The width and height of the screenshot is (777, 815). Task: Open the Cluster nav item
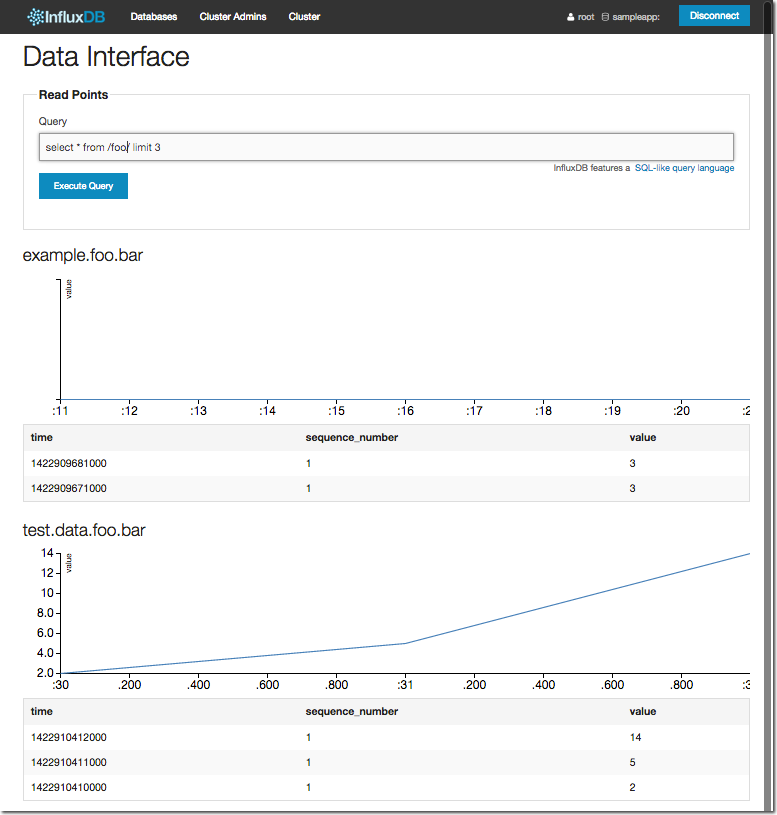coord(304,17)
